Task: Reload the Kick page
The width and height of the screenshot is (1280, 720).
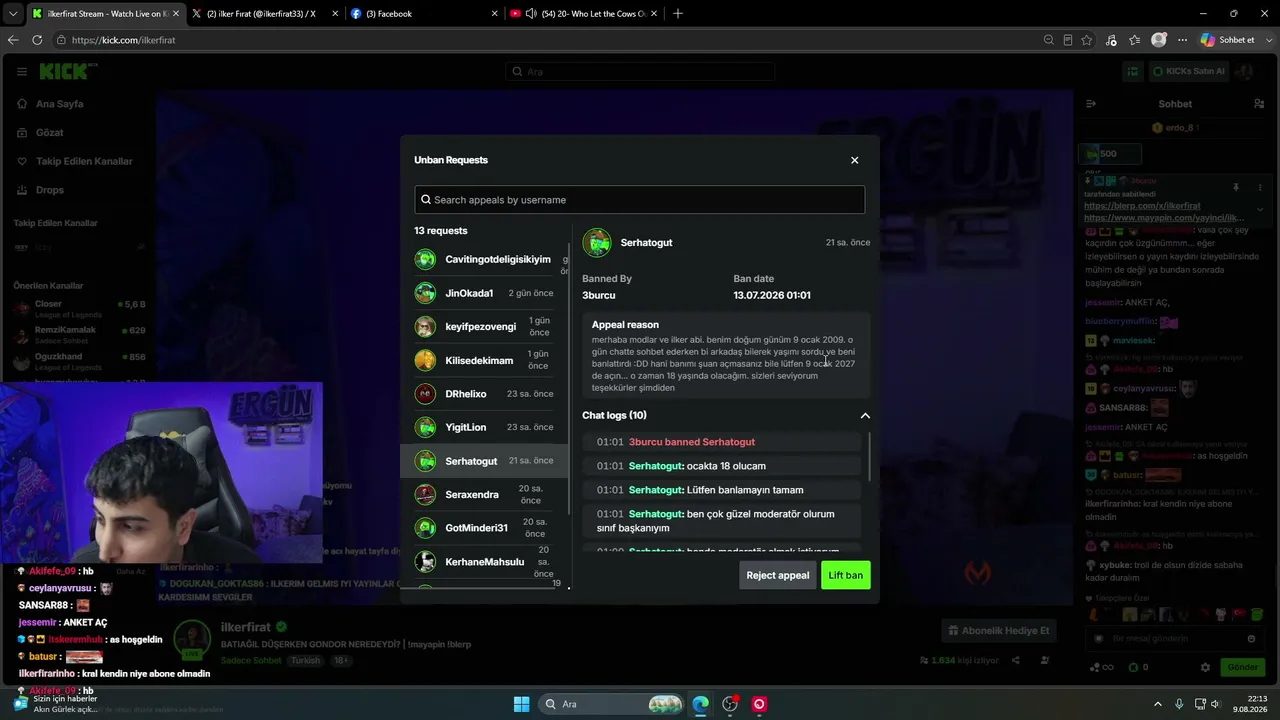Action: (x=37, y=40)
